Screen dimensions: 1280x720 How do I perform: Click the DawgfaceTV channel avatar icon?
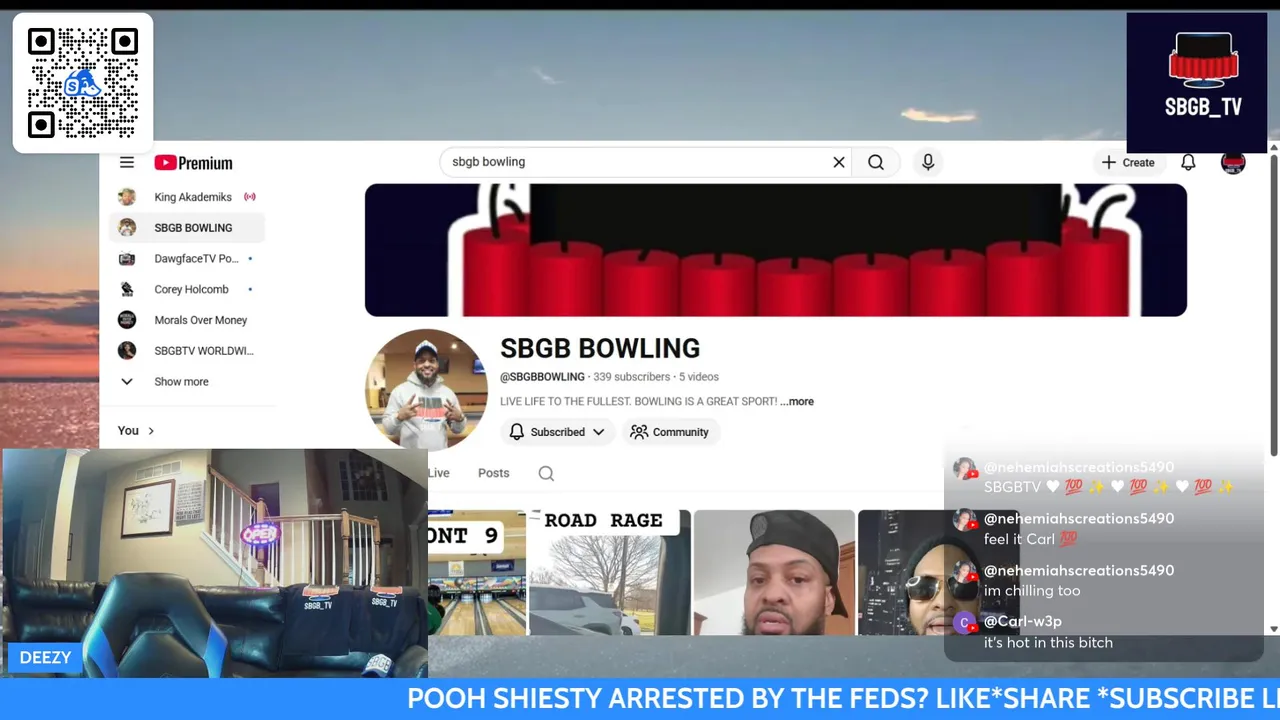coord(127,259)
